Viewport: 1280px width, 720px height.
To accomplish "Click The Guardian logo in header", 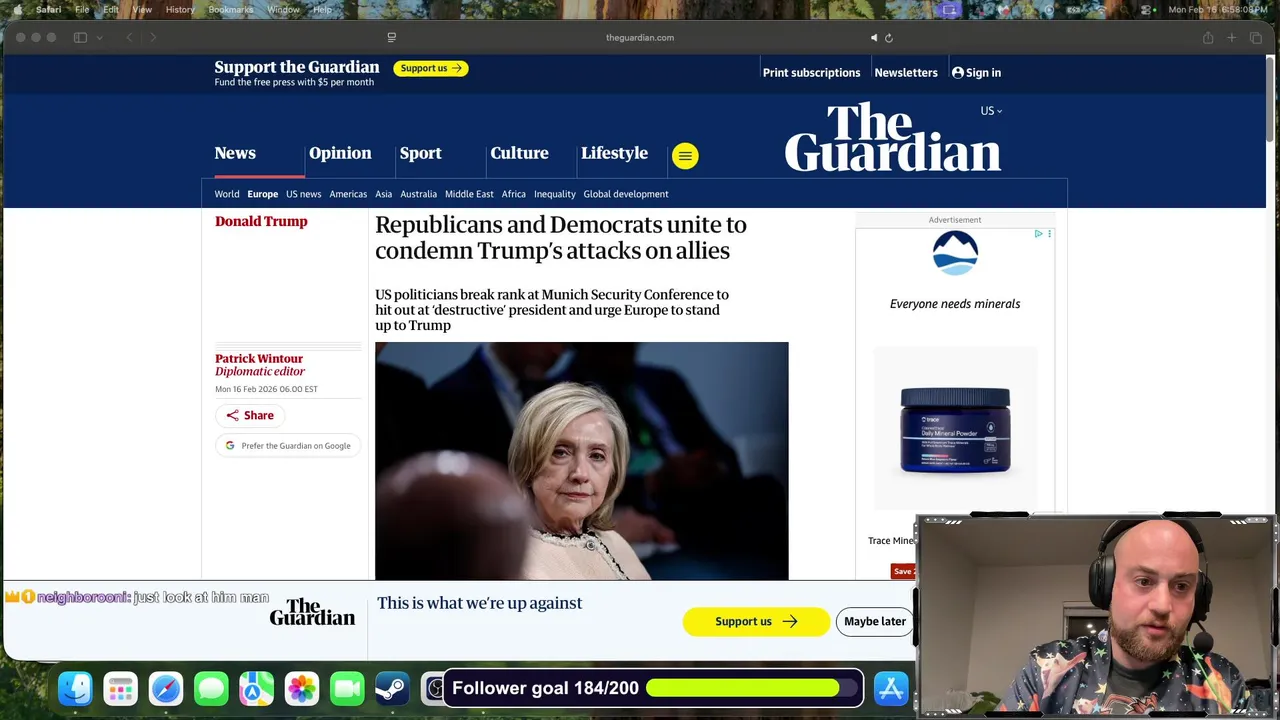I will point(892,137).
